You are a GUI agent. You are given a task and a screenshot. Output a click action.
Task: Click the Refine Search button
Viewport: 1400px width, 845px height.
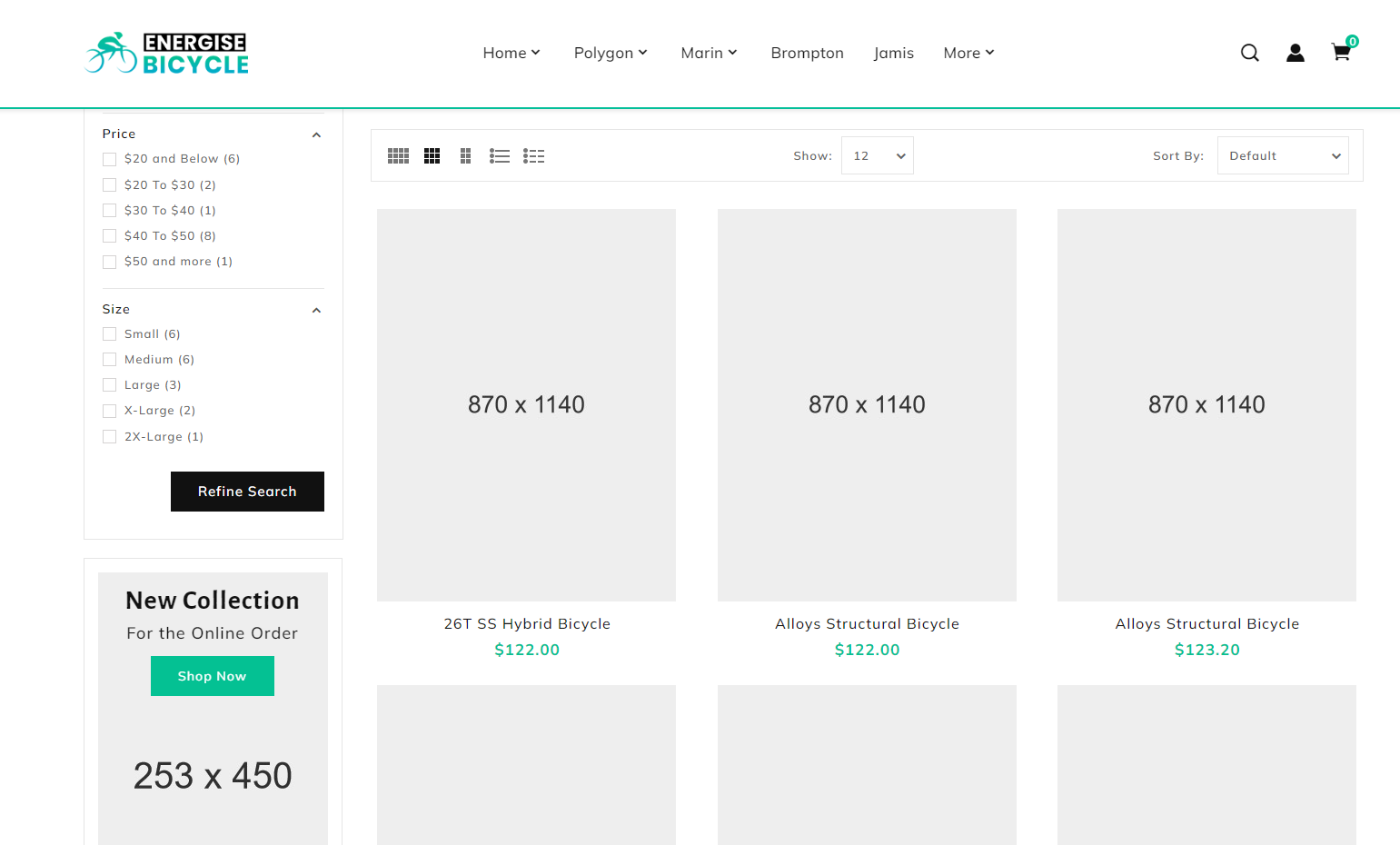(x=247, y=492)
